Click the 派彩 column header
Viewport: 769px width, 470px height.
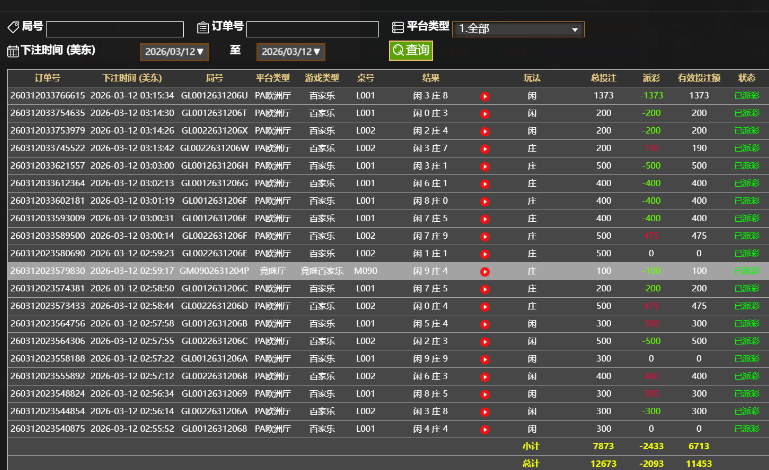tap(651, 78)
